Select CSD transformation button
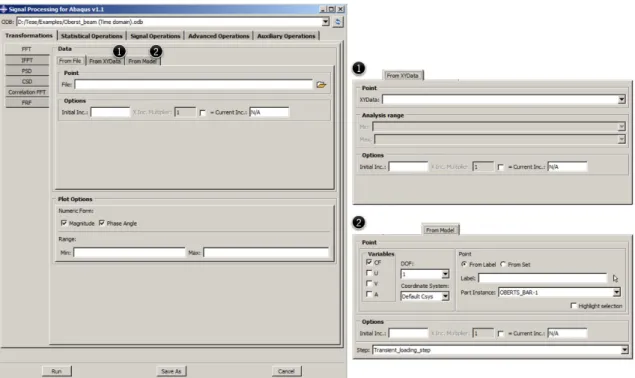The image size is (635, 378). 27,81
